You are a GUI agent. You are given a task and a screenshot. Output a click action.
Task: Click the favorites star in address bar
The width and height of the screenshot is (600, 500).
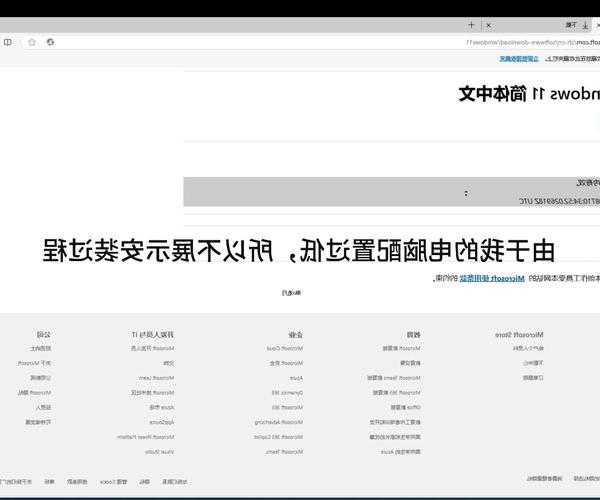tap(31, 42)
